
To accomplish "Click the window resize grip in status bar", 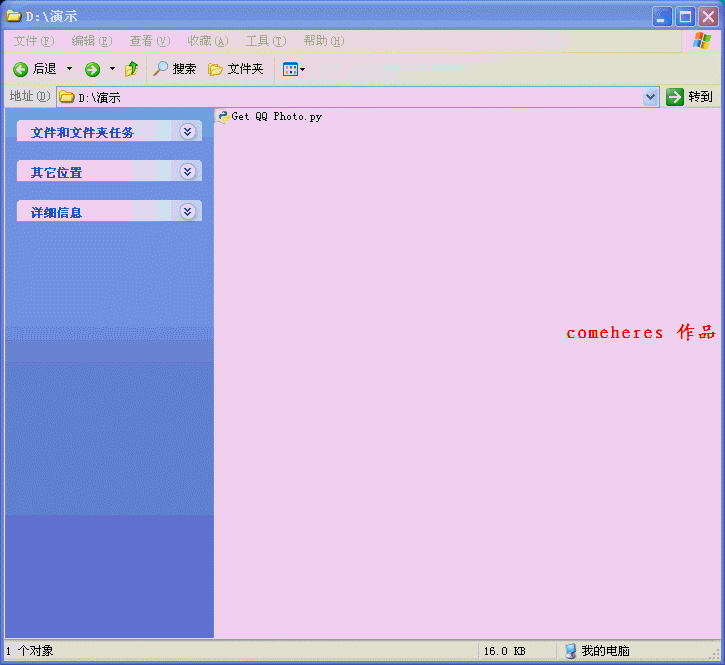I will (715, 654).
